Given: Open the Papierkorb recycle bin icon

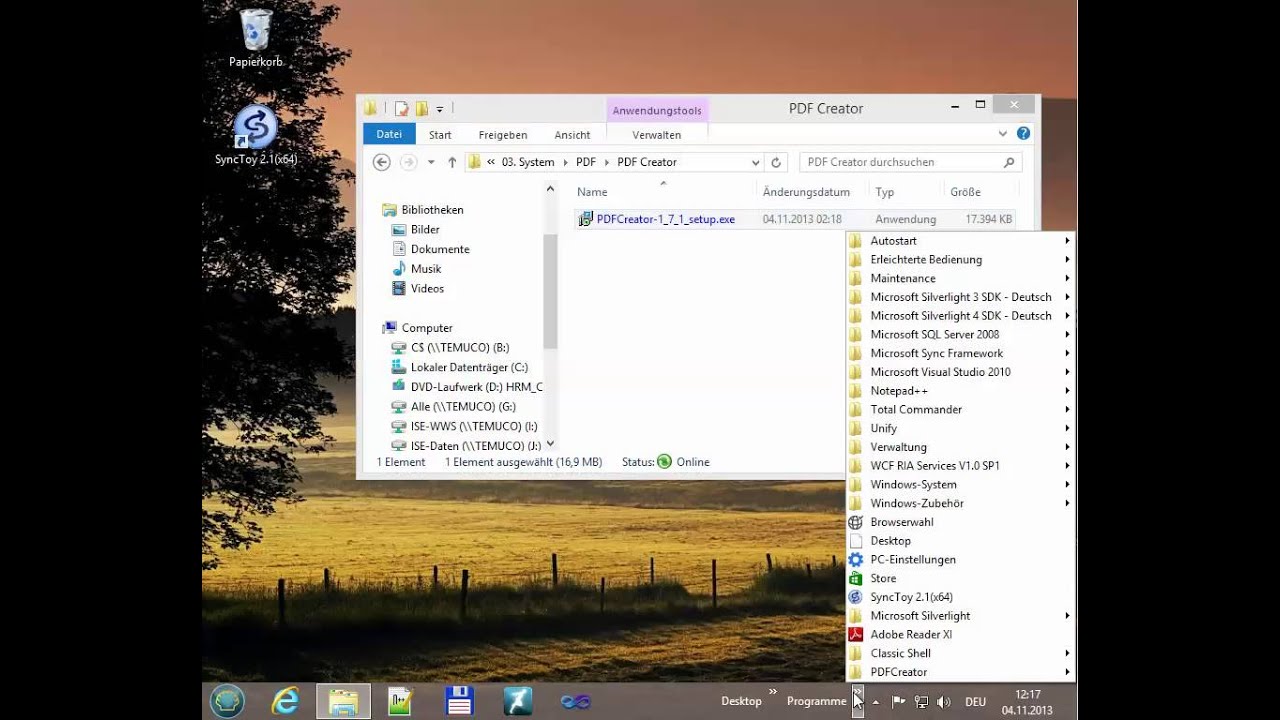Looking at the screenshot, I should (256, 38).
